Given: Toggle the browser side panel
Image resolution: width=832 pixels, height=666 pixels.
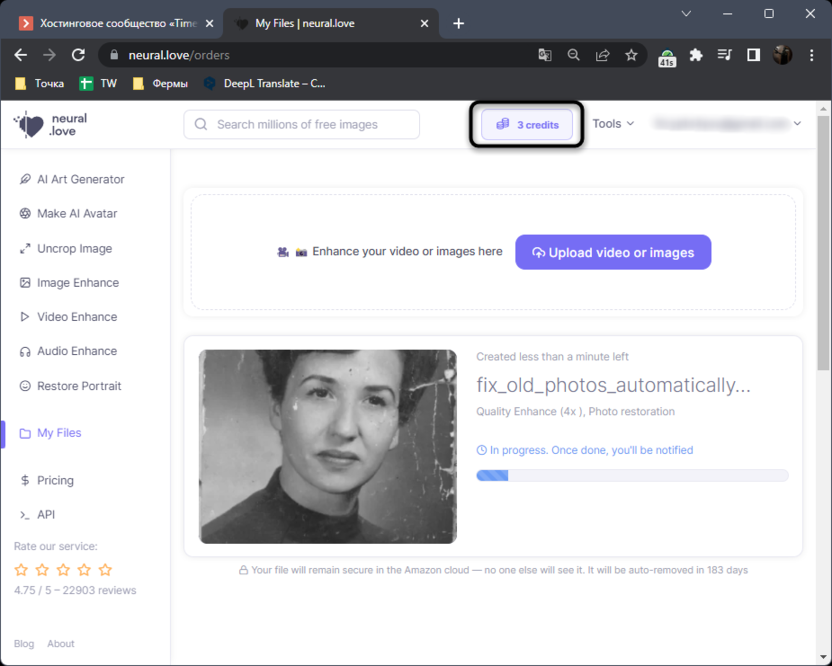Looking at the screenshot, I should click(753, 55).
